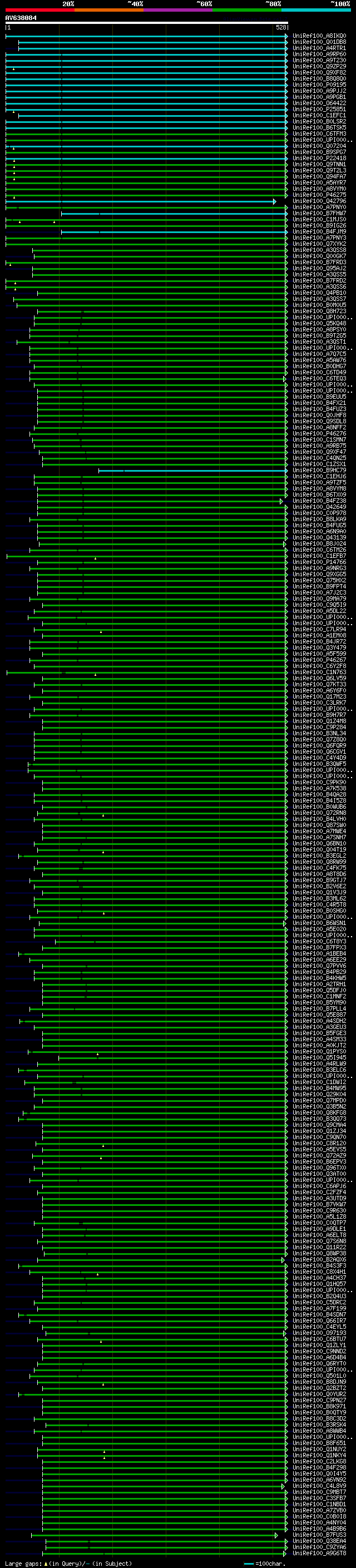Click hit label UniRef100_C6TFM3
The width and height of the screenshot is (356, 1568).
click(x=319, y=134)
